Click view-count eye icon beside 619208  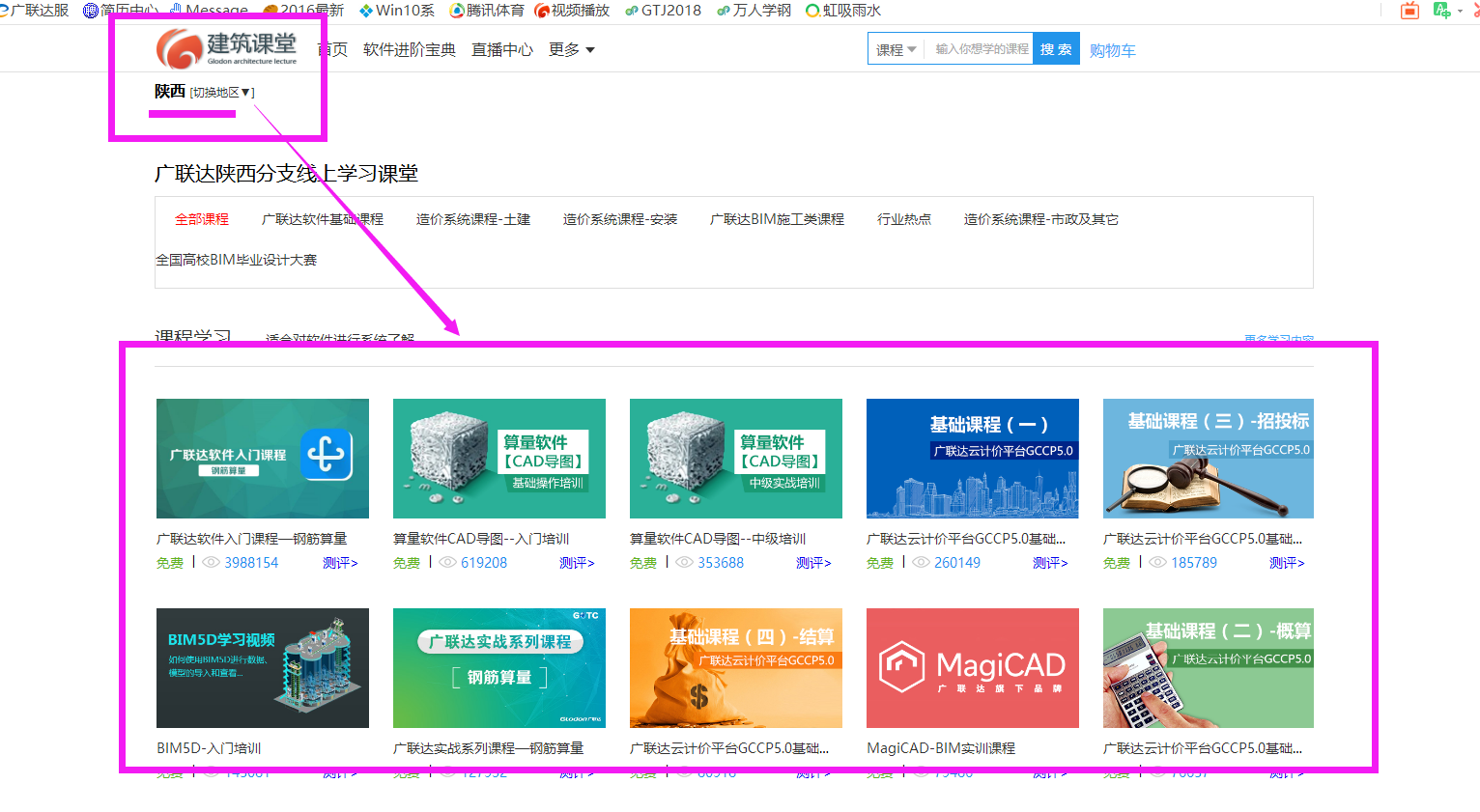[x=447, y=562]
